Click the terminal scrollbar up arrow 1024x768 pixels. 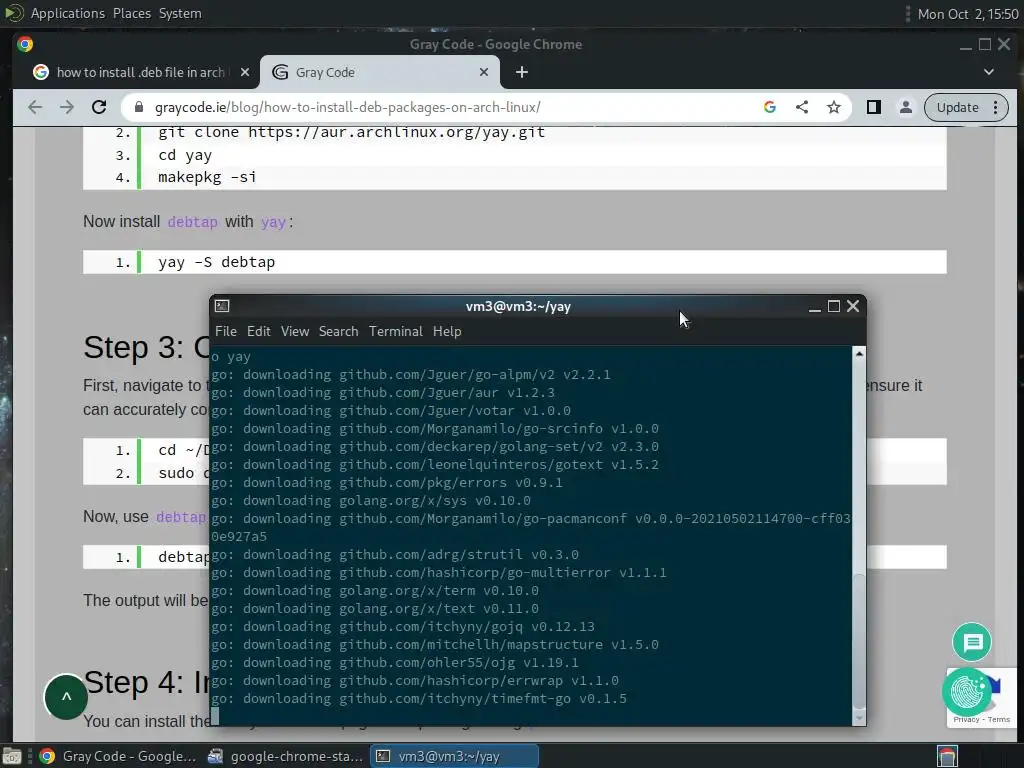[859, 353]
